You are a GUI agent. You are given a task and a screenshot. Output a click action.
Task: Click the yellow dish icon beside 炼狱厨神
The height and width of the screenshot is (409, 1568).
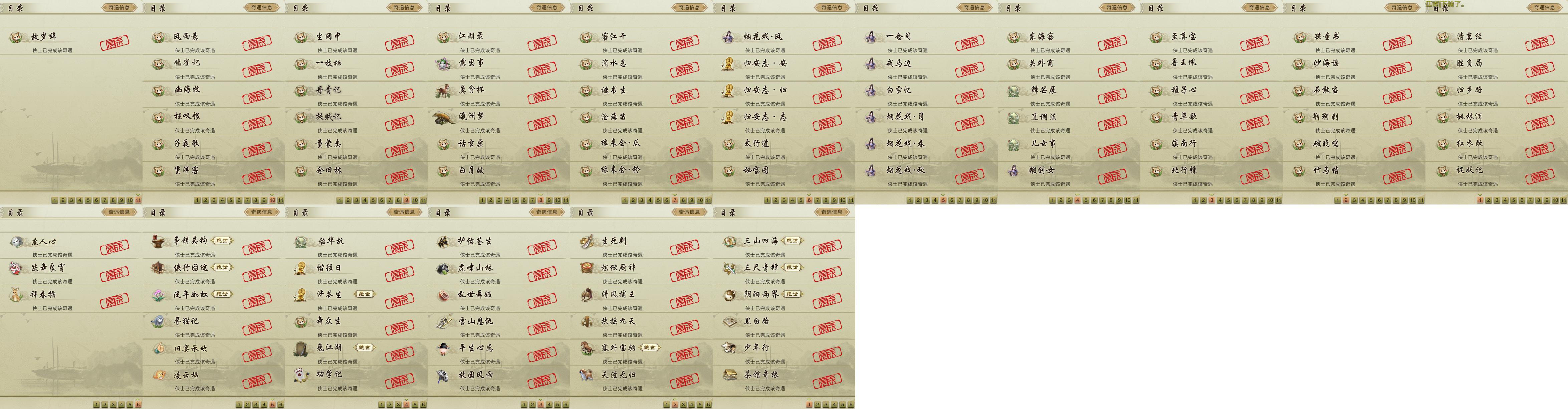tap(587, 268)
